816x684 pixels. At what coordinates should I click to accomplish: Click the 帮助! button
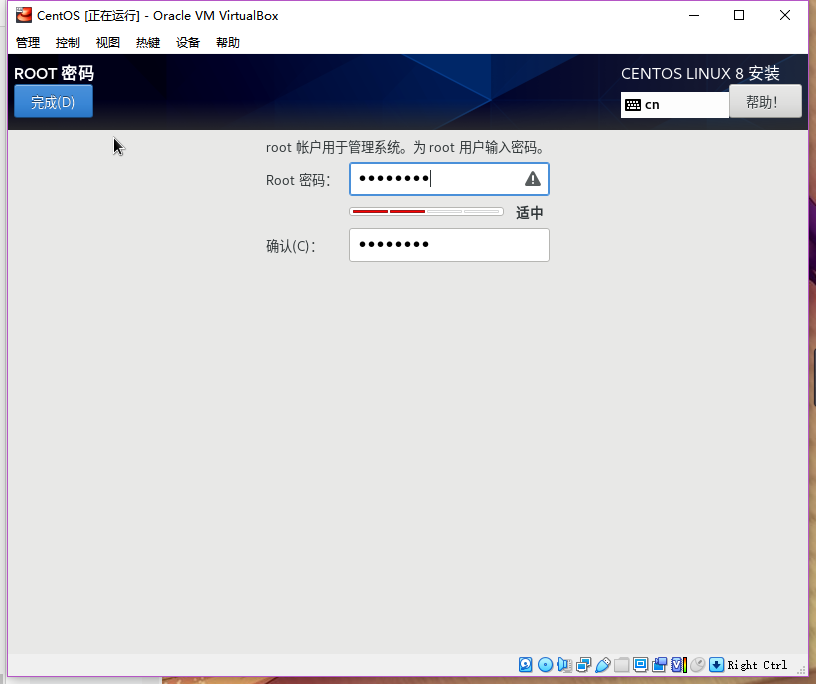(x=765, y=102)
